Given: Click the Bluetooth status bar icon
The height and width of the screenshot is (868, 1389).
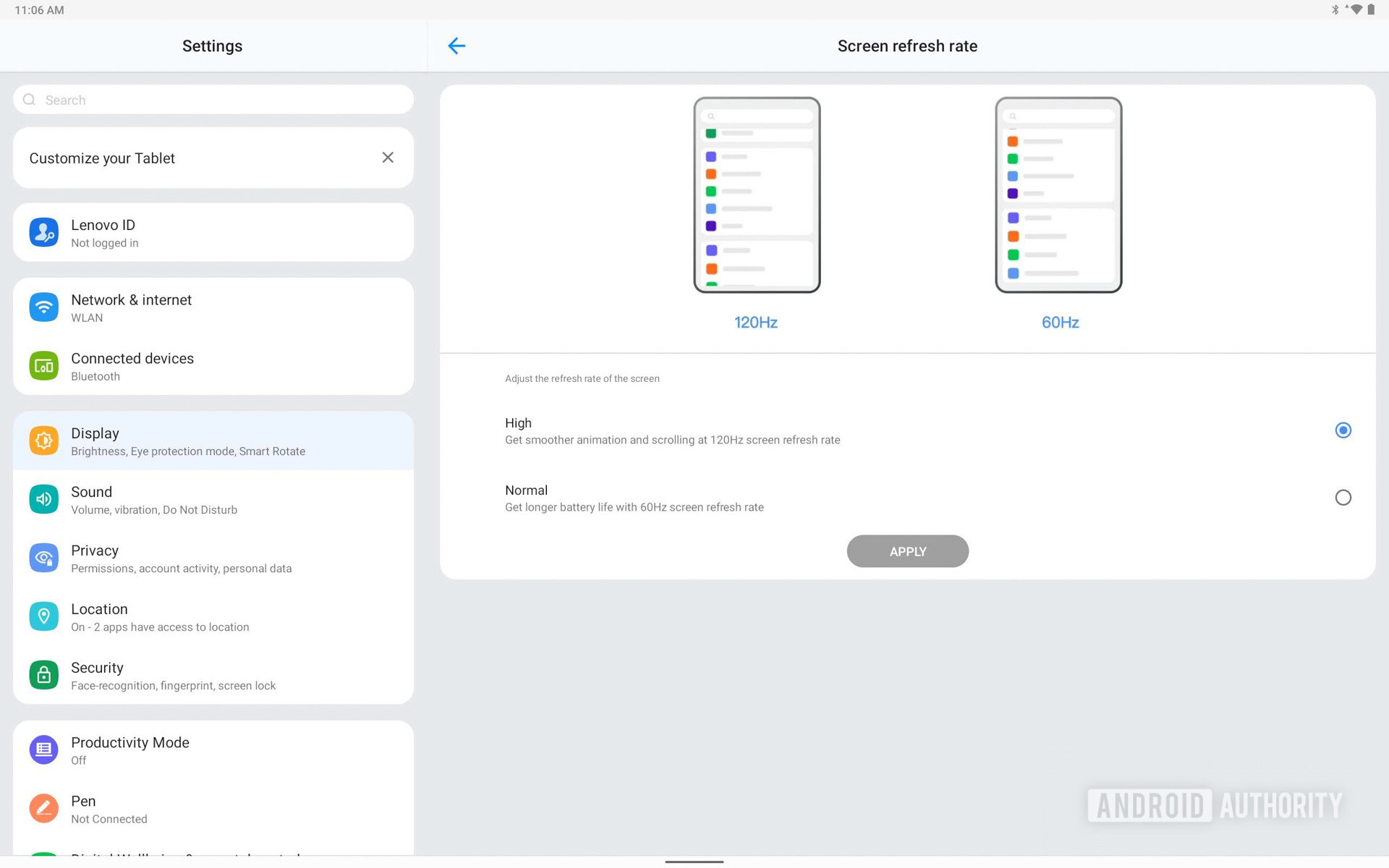Looking at the screenshot, I should 1335,9.
